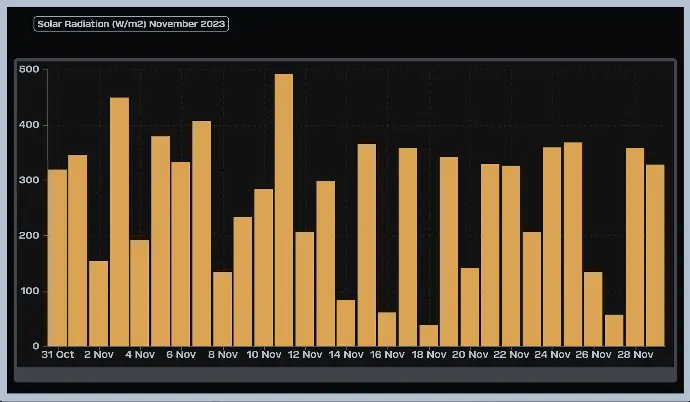Select the bar above the 6 Nov label
Image resolution: width=690 pixels, height=402 pixels.
coord(181,254)
